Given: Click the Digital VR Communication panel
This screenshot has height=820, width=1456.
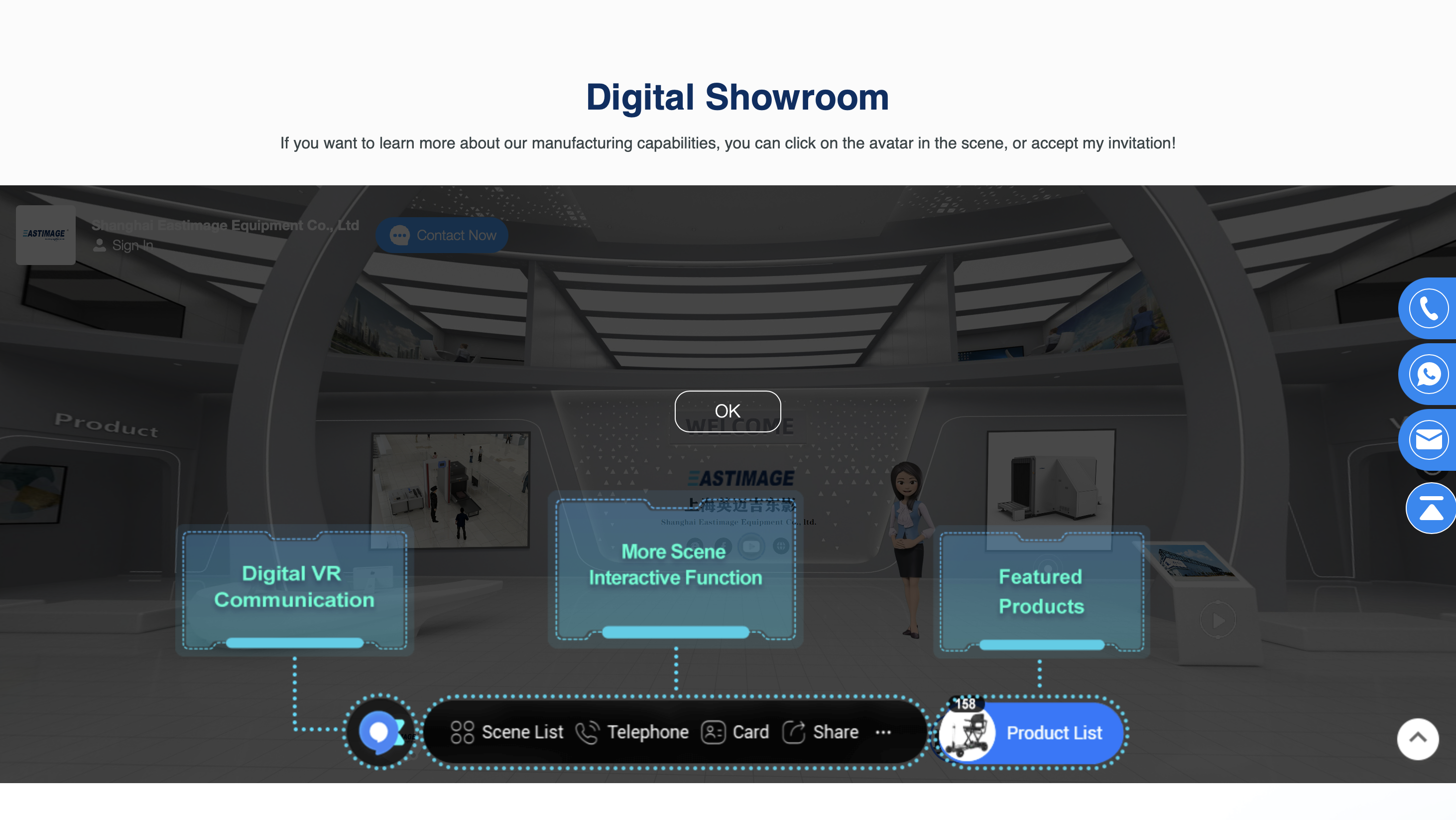Looking at the screenshot, I should 294,587.
